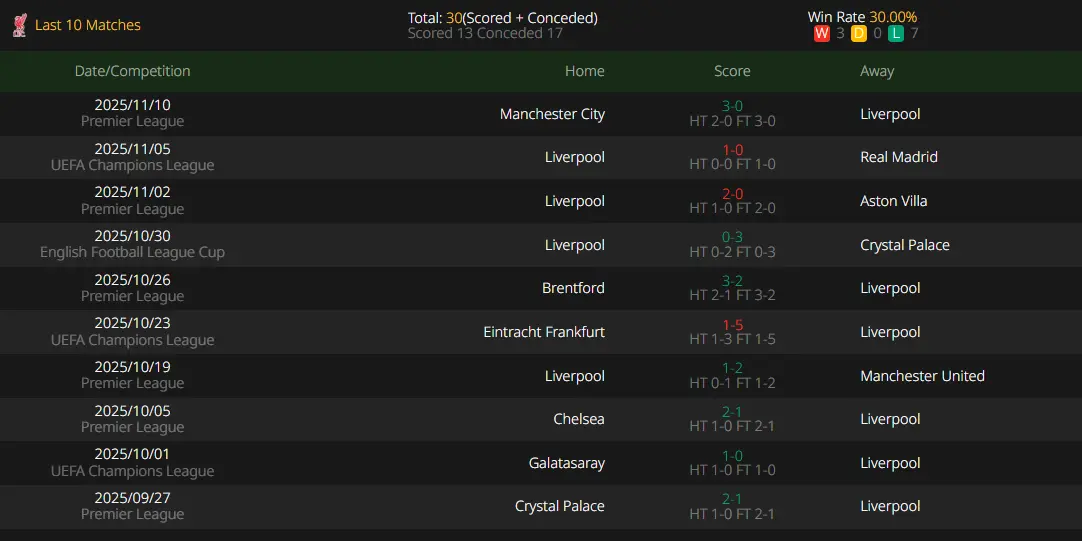
Task: Click the 3-0 score versus Manchester City
Action: coord(732,106)
